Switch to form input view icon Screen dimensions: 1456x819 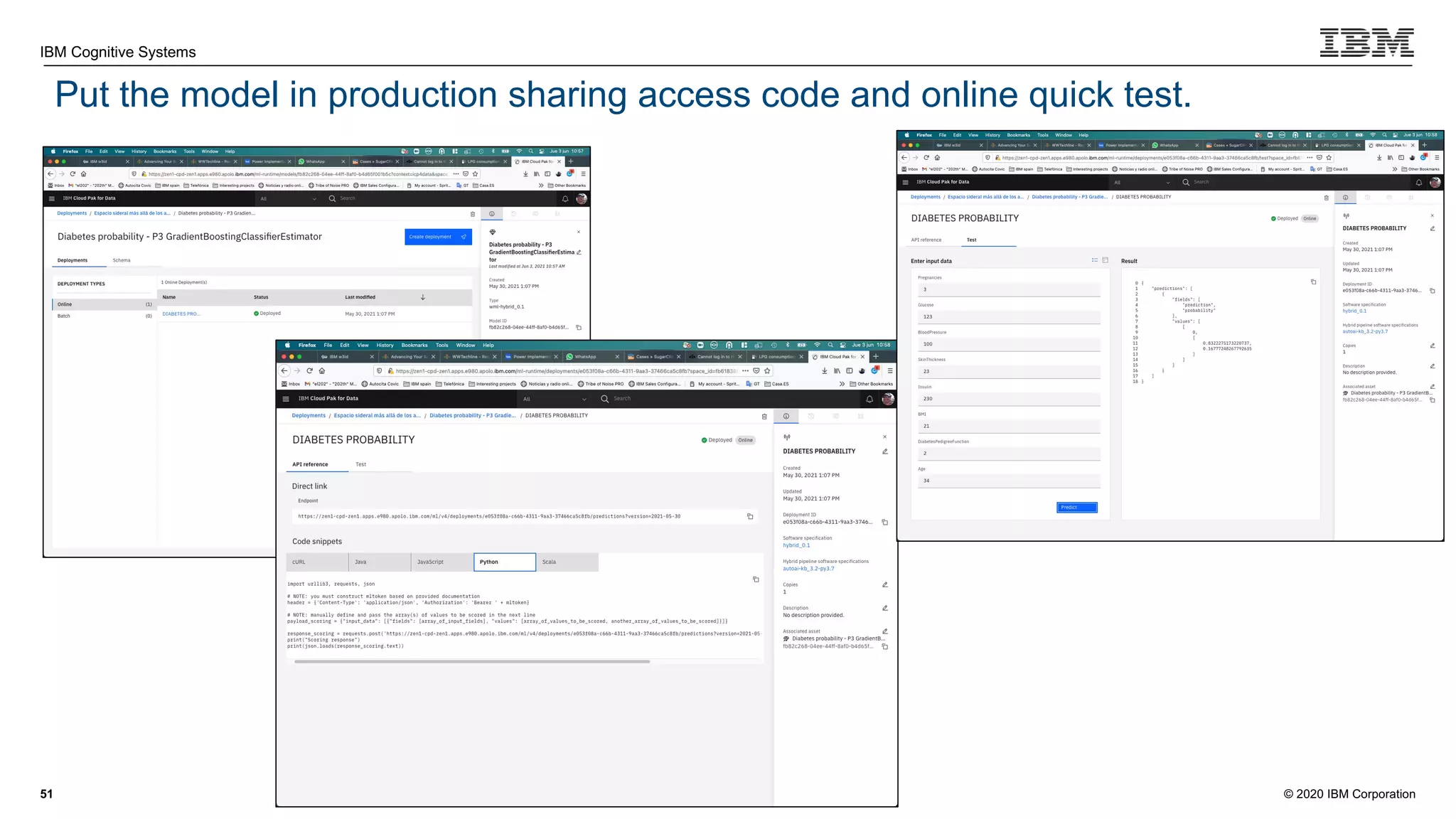(x=1095, y=260)
